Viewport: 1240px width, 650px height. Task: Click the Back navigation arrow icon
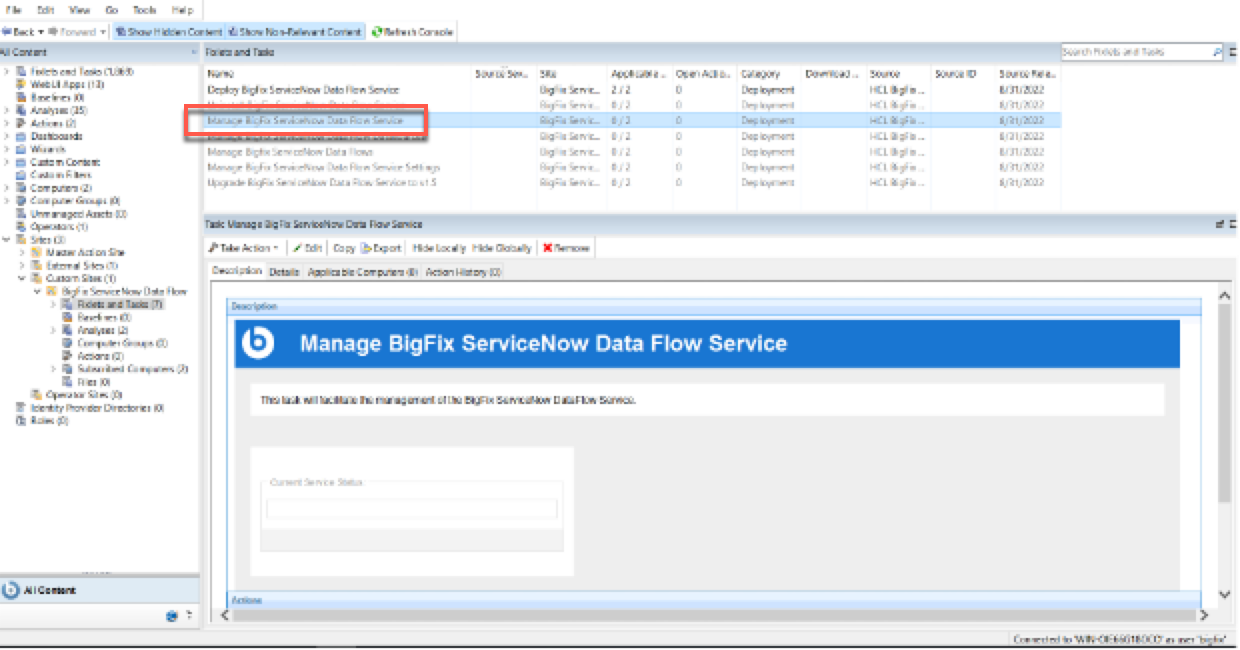[x=6, y=32]
